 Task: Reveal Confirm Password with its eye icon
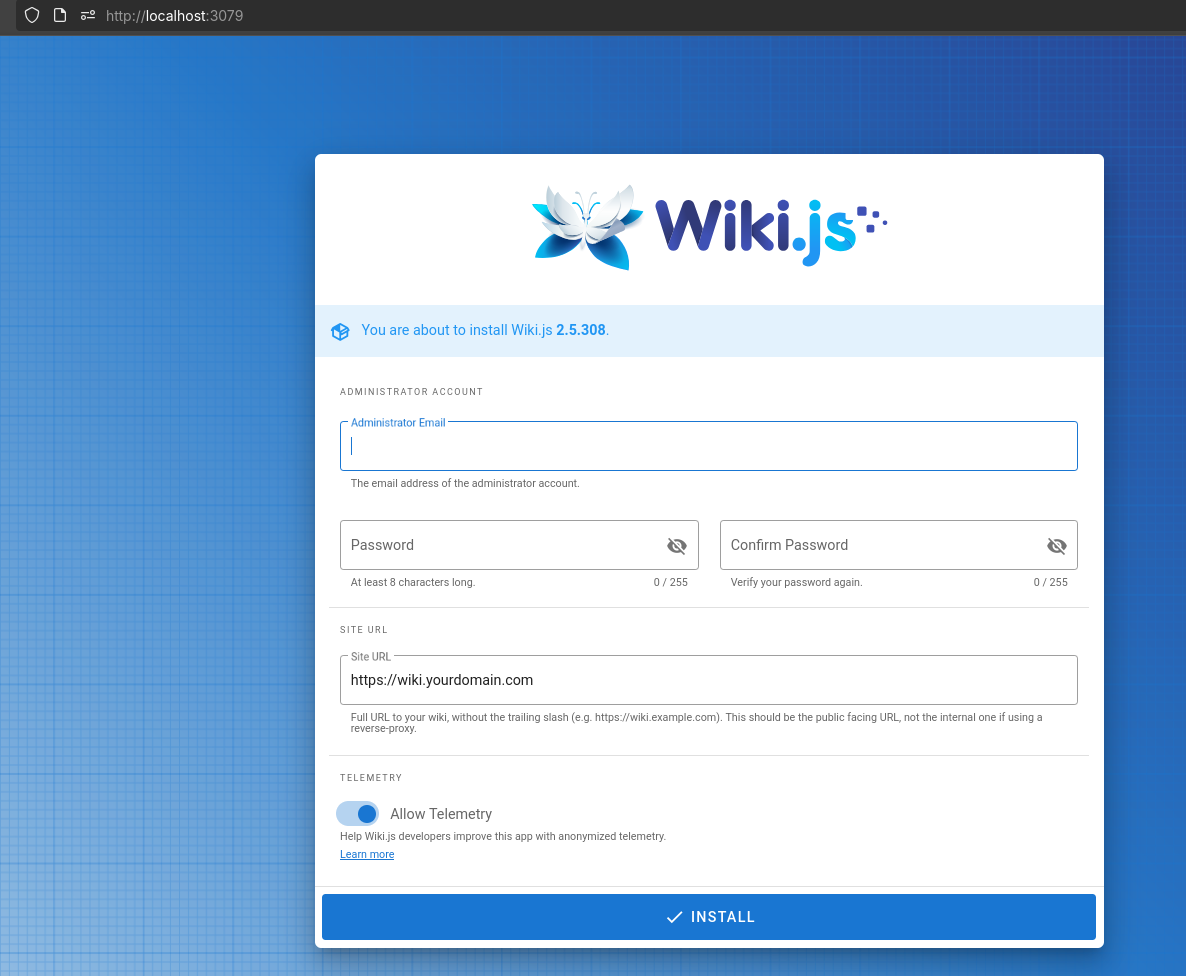[1057, 545]
